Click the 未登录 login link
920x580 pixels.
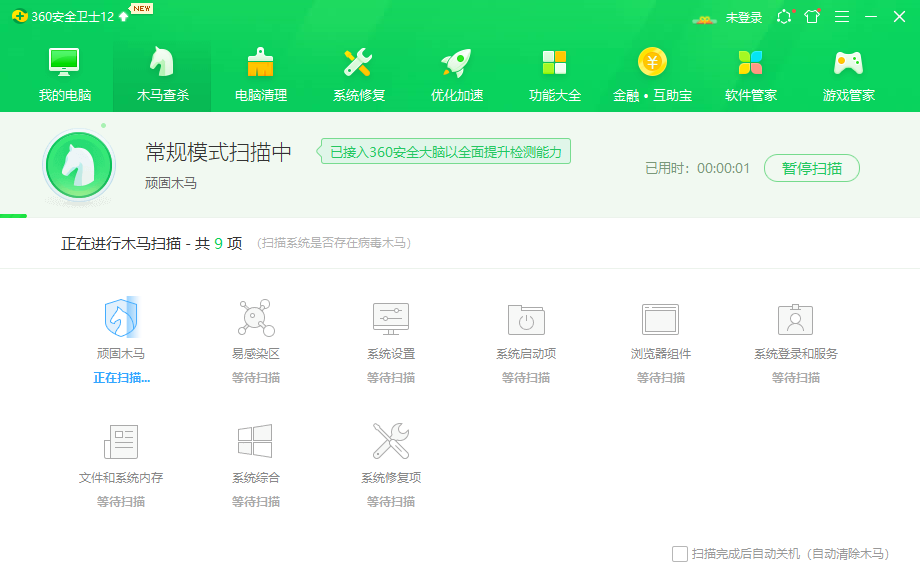744,17
